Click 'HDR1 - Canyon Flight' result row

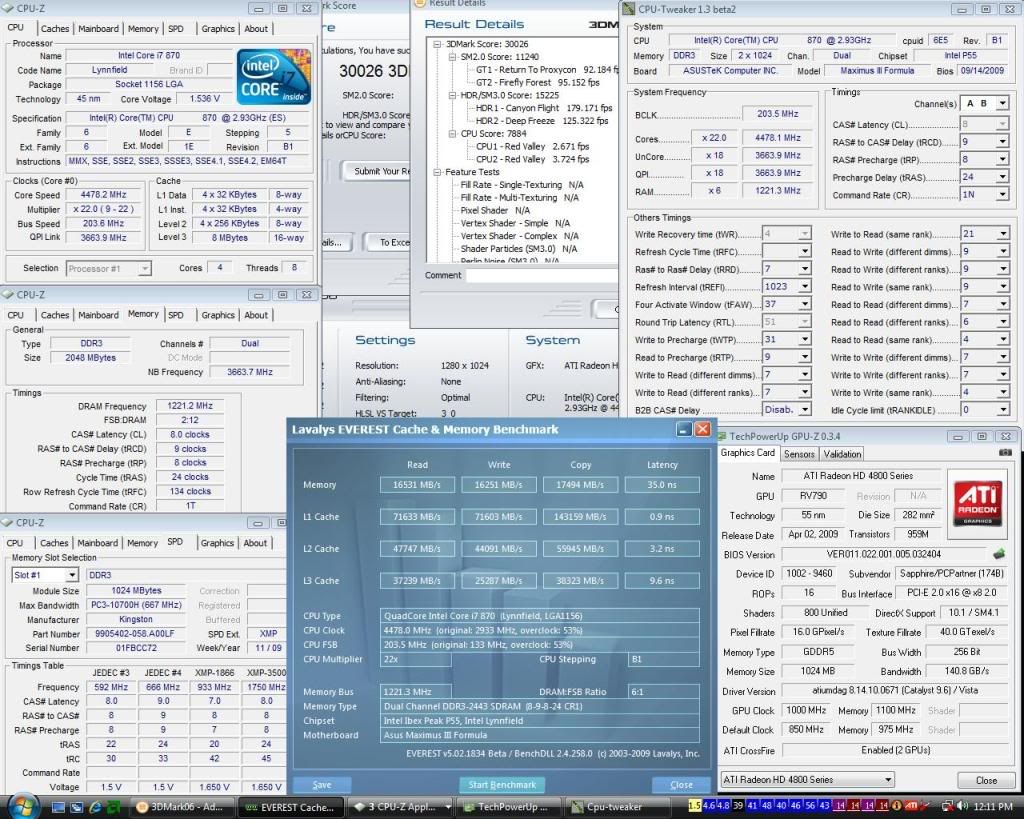point(544,108)
